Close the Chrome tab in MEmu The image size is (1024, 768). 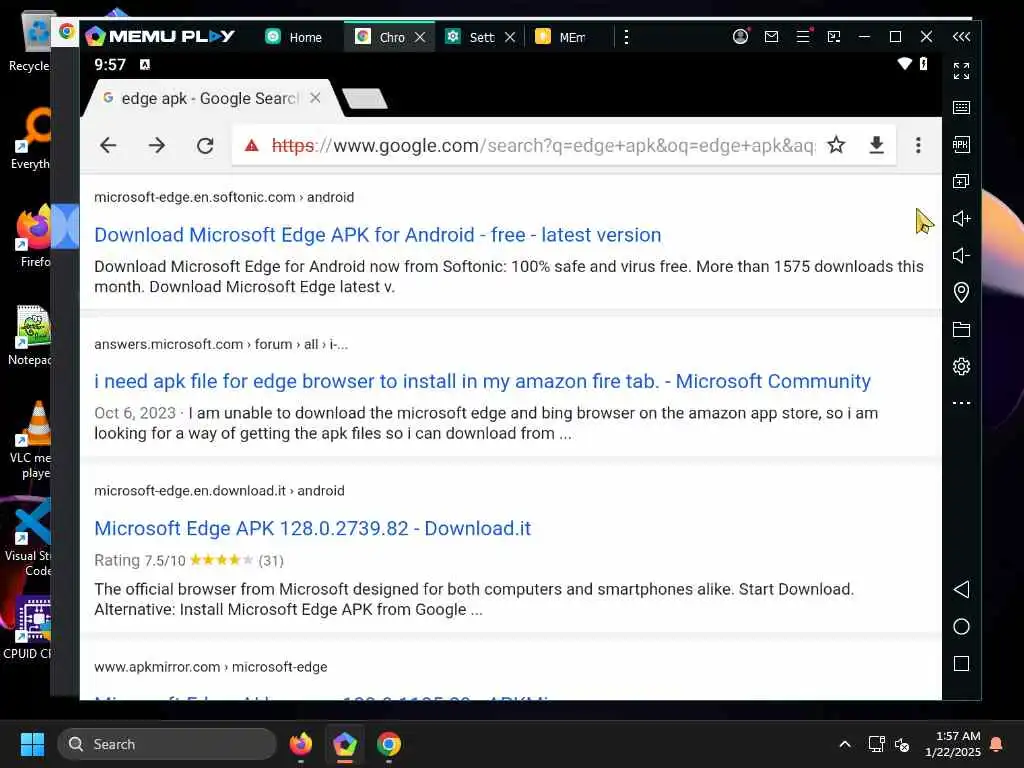click(420, 37)
